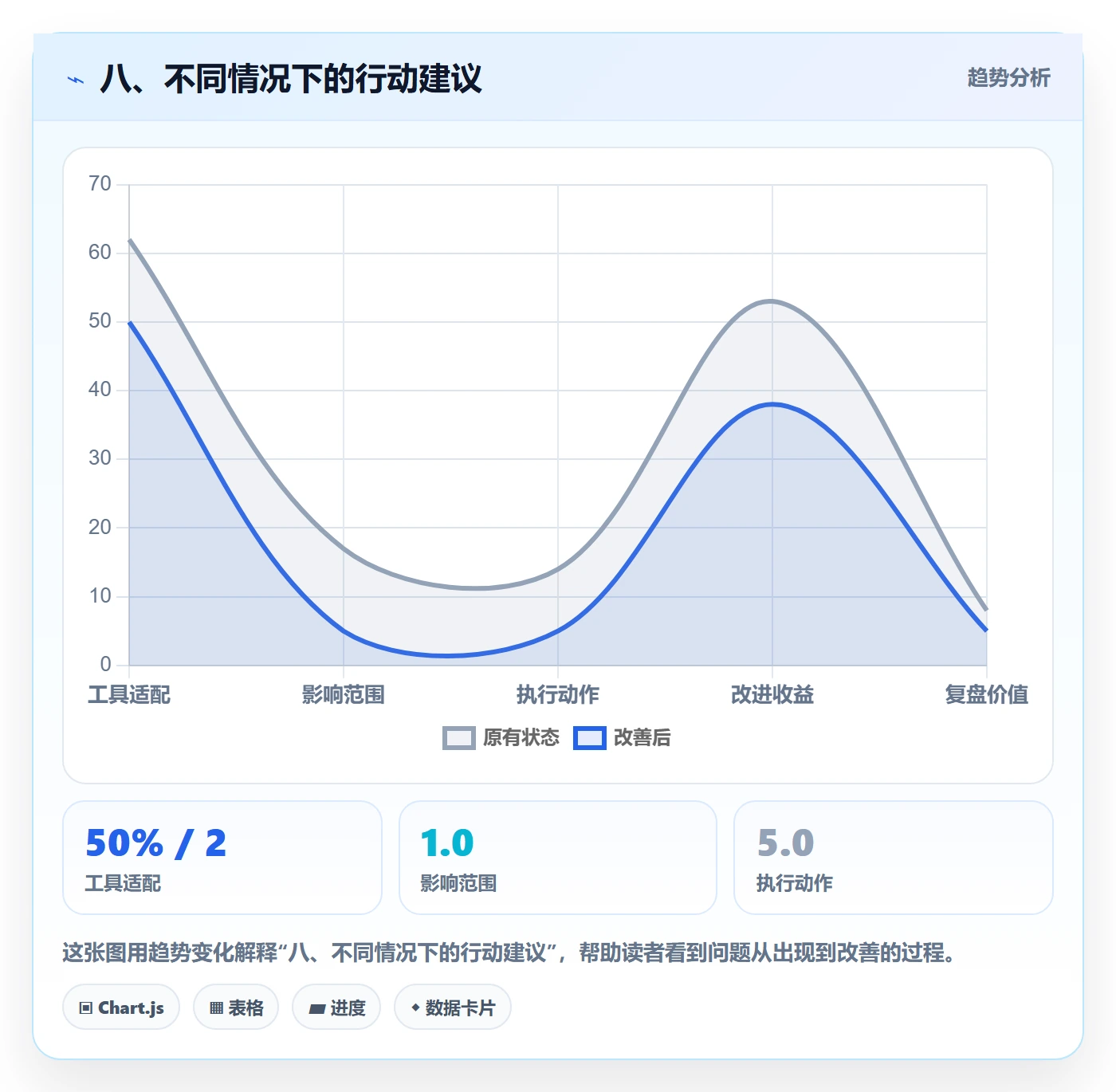Click the 执行动作 x-axis label on the chart
1116x1092 pixels.
pos(558,695)
